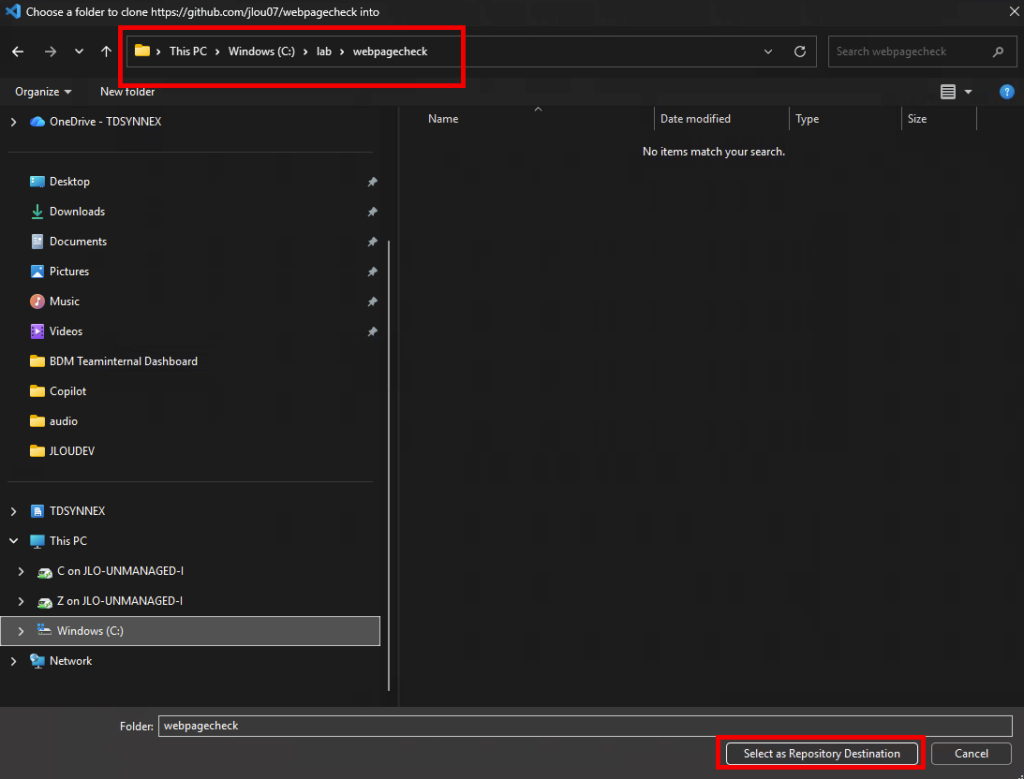1024x779 pixels.
Task: Expand the Network node
Action: 13,661
